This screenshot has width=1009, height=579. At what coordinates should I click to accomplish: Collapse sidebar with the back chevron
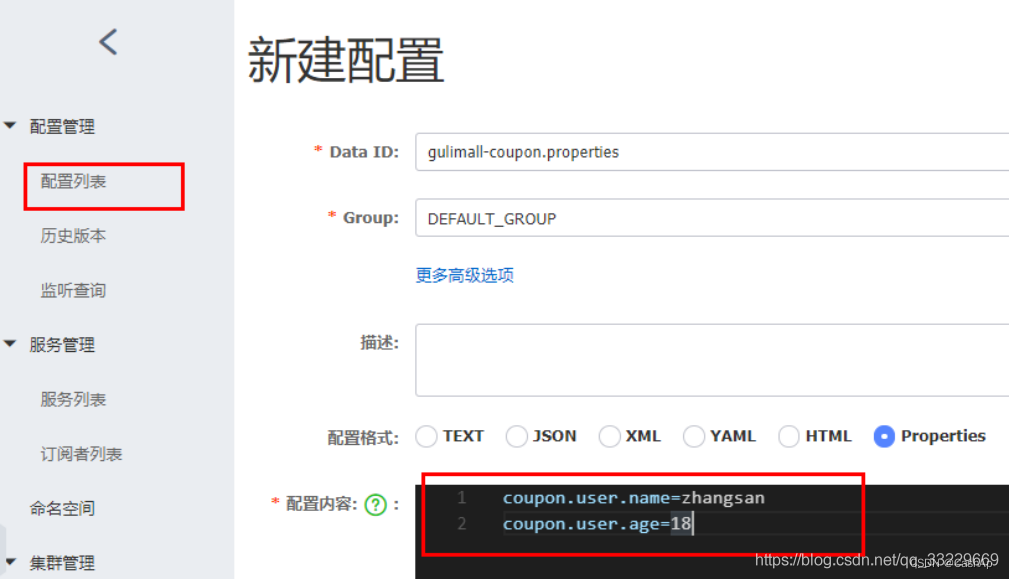(108, 42)
